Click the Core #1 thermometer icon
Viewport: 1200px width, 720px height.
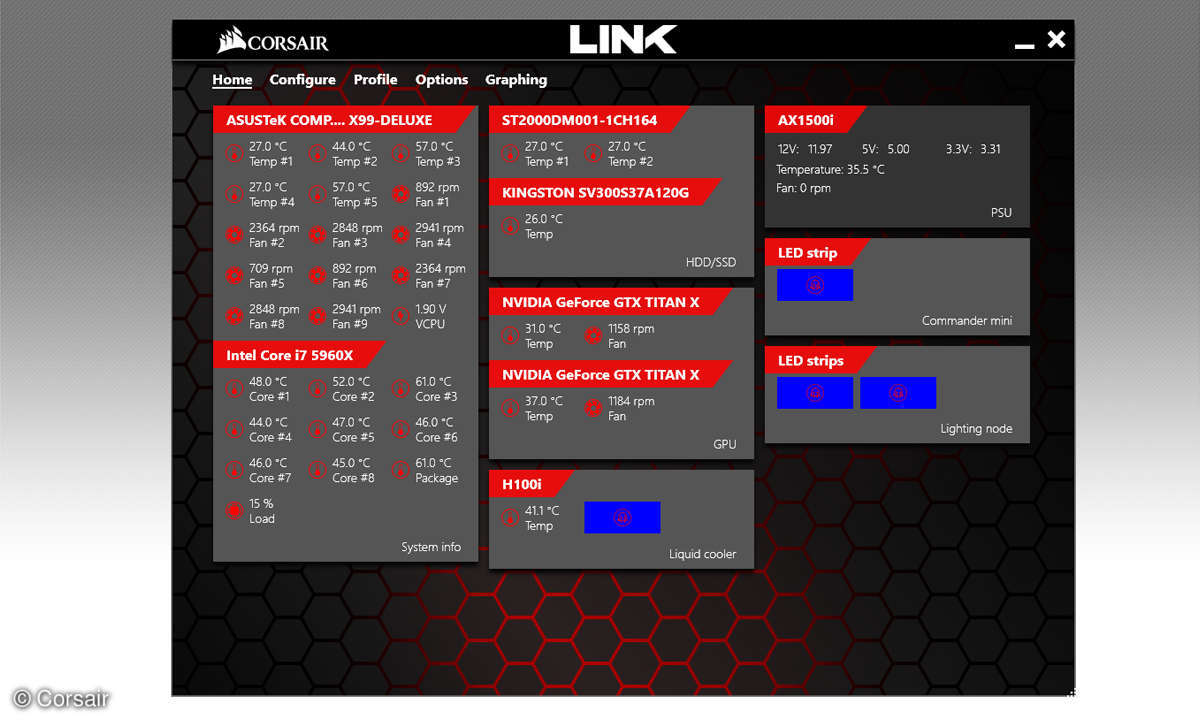(x=234, y=389)
